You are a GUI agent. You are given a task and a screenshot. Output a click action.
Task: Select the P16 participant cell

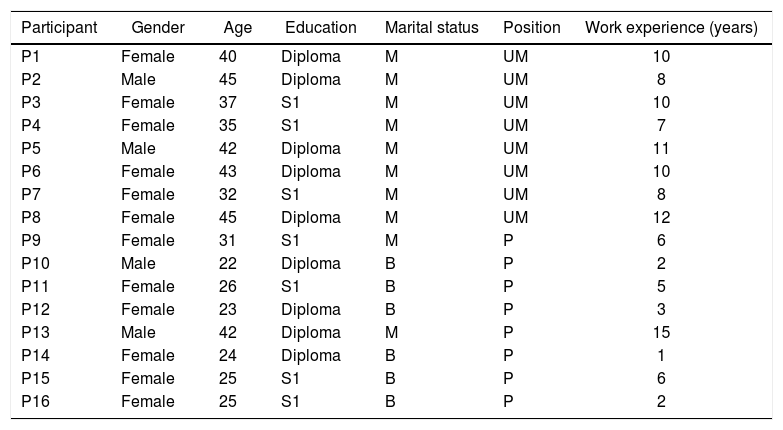tap(34, 402)
